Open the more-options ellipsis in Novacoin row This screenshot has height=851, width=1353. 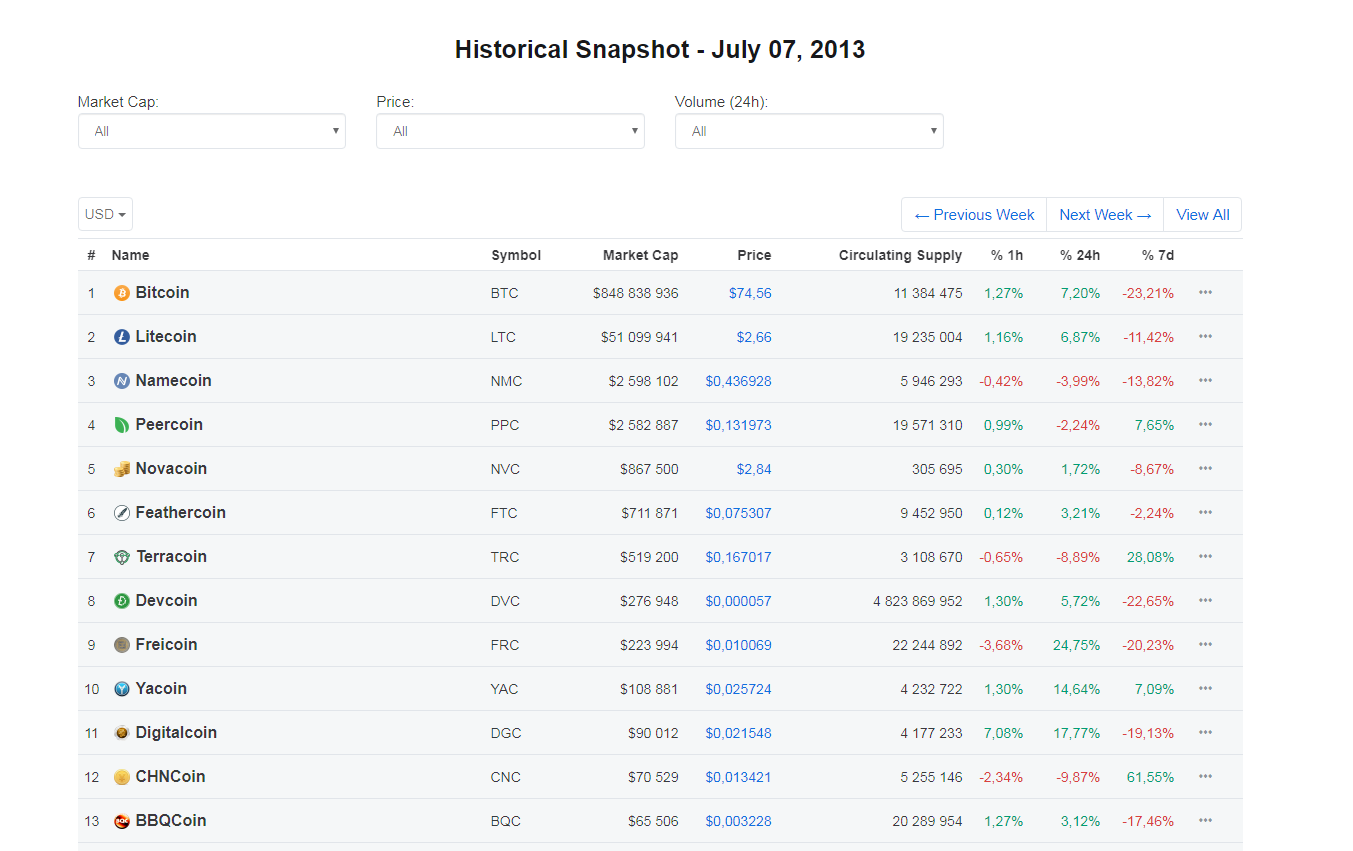pyautogui.click(x=1205, y=469)
